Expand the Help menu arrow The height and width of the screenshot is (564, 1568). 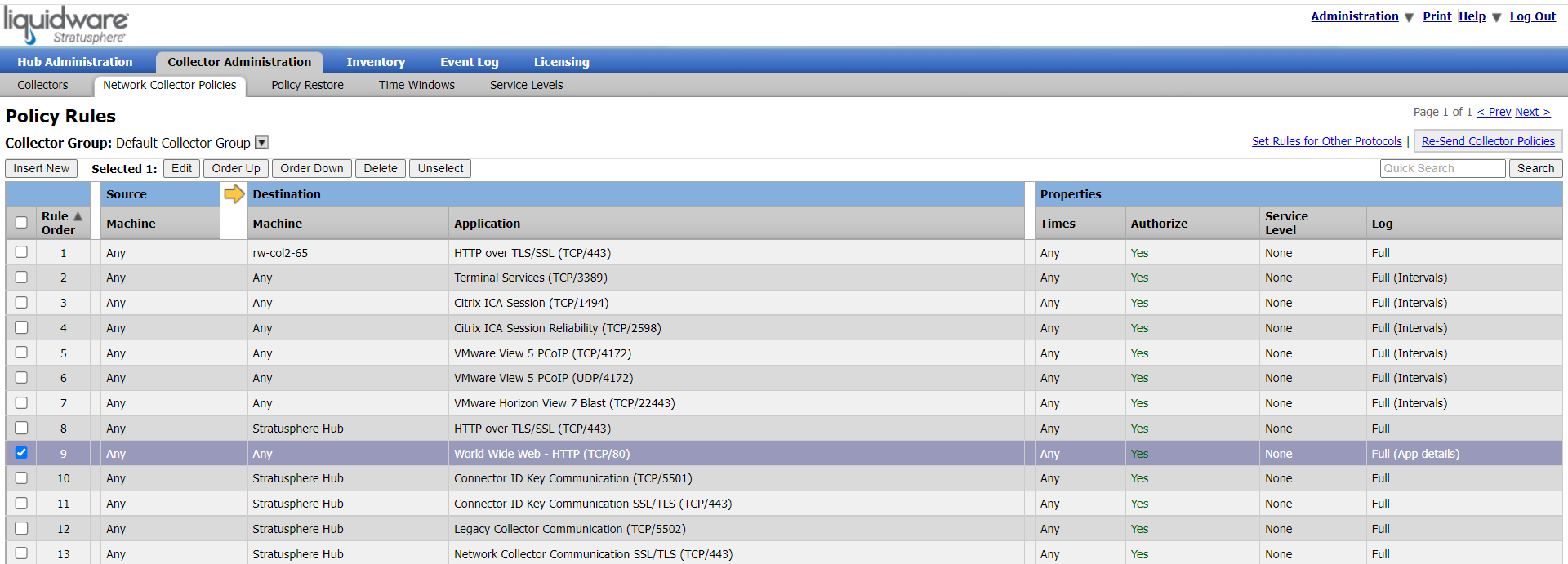tap(1496, 17)
